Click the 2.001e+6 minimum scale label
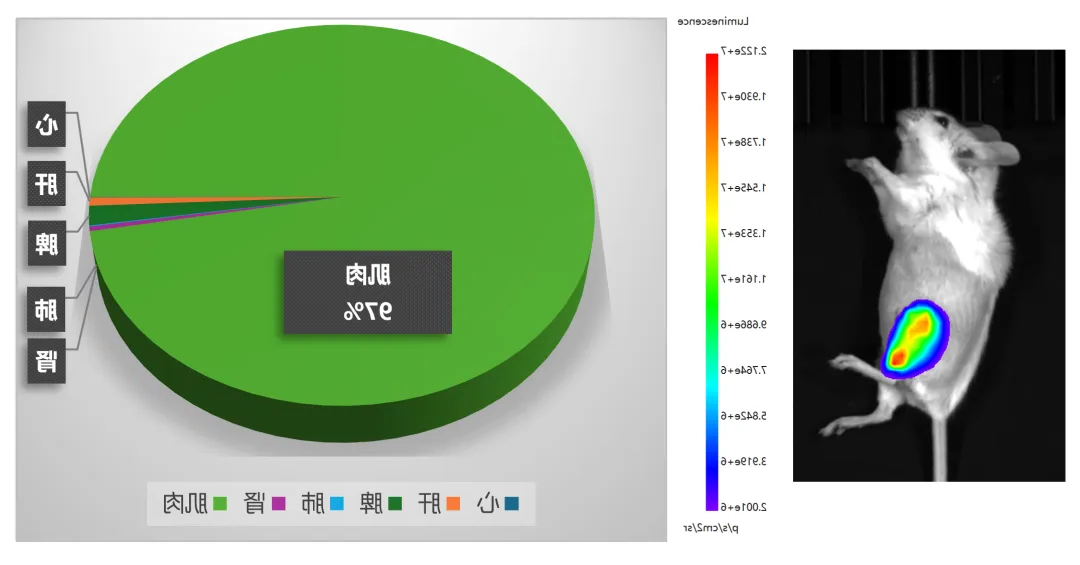Image resolution: width=1080 pixels, height=565 pixels. click(x=742, y=507)
